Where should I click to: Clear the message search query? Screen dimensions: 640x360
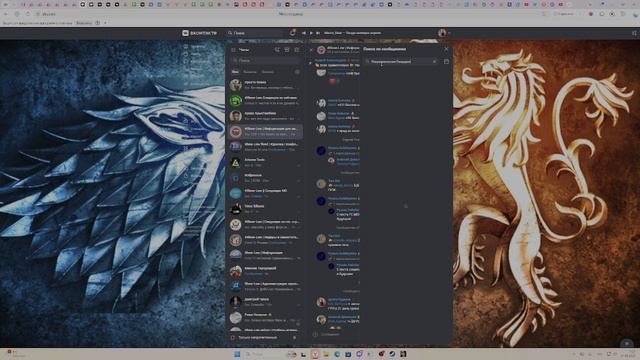(x=434, y=62)
